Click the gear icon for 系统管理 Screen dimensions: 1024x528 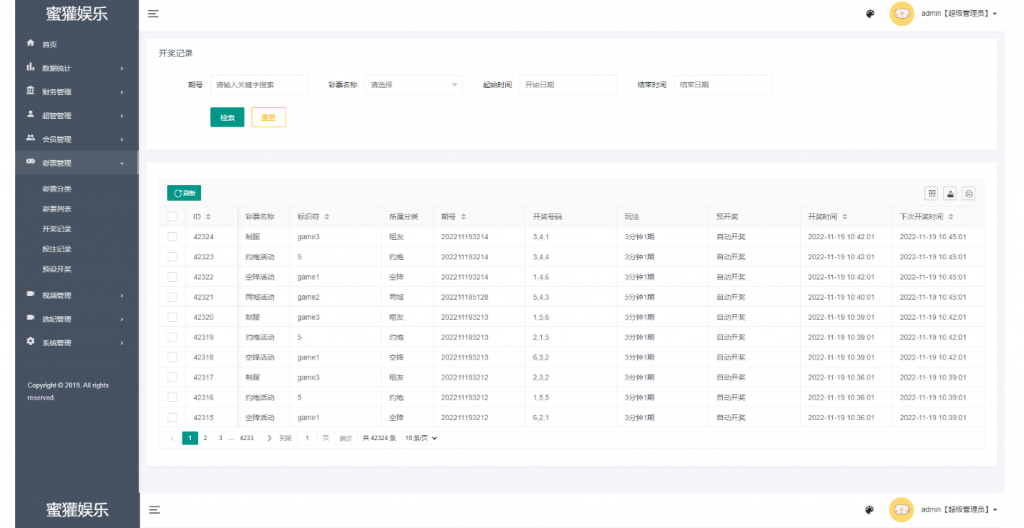pos(31,342)
